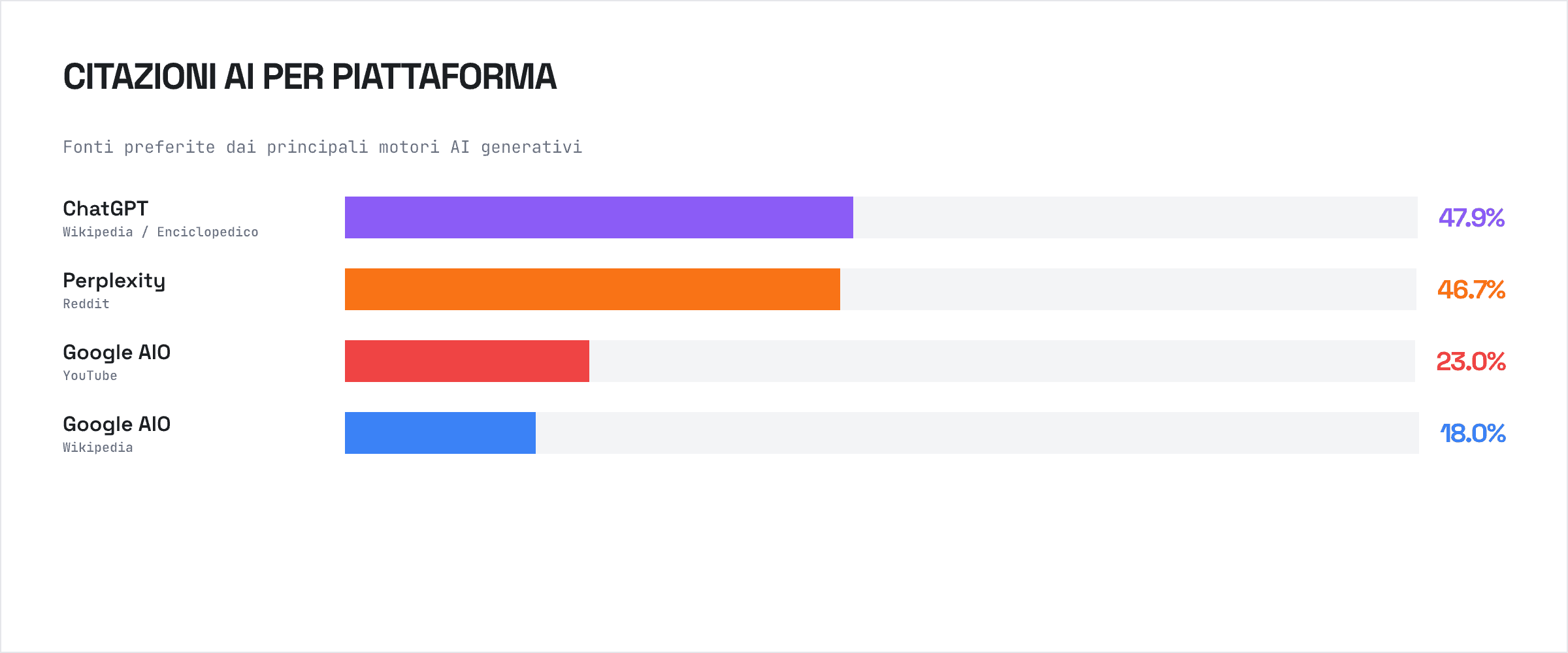Click the 46.7% value
This screenshot has height=653, width=1568.
[1471, 289]
